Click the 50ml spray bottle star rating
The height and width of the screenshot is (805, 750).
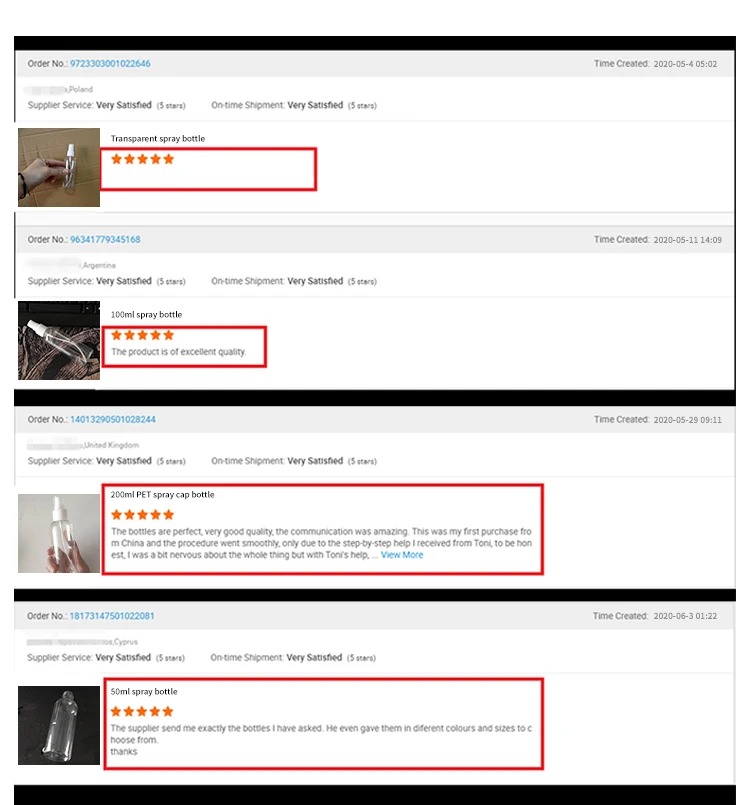142,712
